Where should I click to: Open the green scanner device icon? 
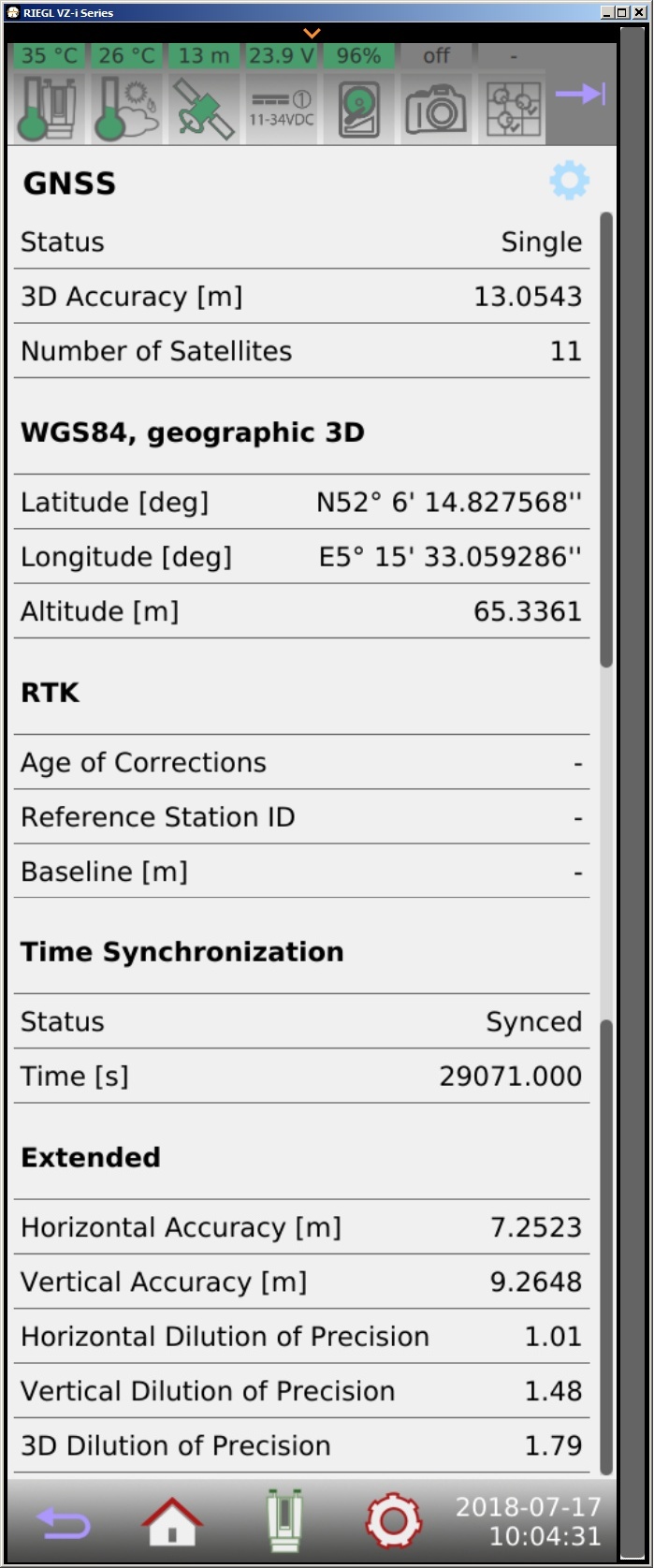pos(283,1520)
